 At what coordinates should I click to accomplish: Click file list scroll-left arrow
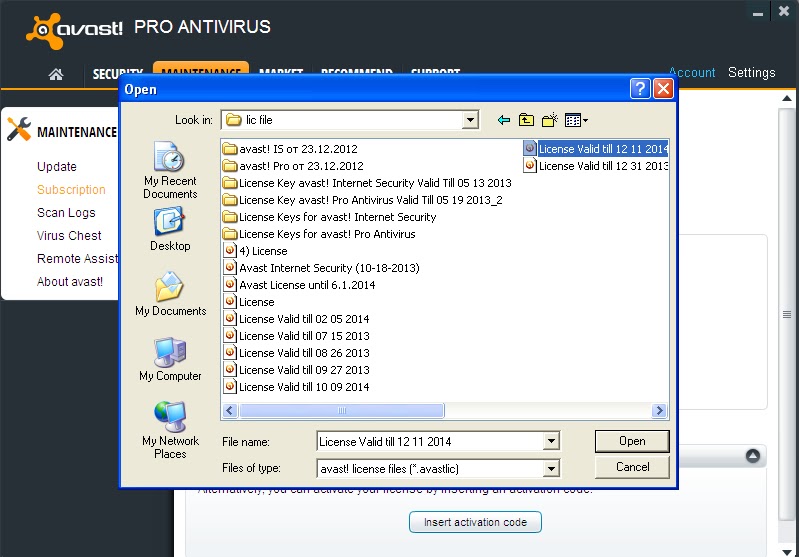(230, 410)
